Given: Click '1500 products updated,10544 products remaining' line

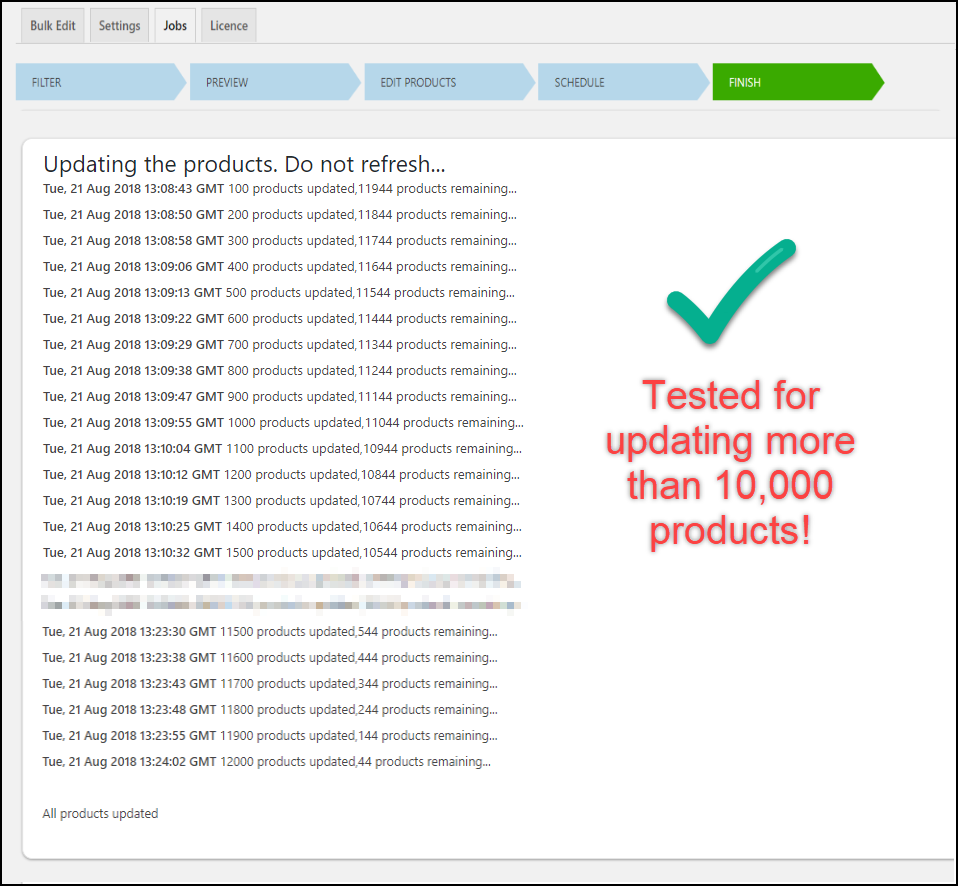Looking at the screenshot, I should (282, 552).
